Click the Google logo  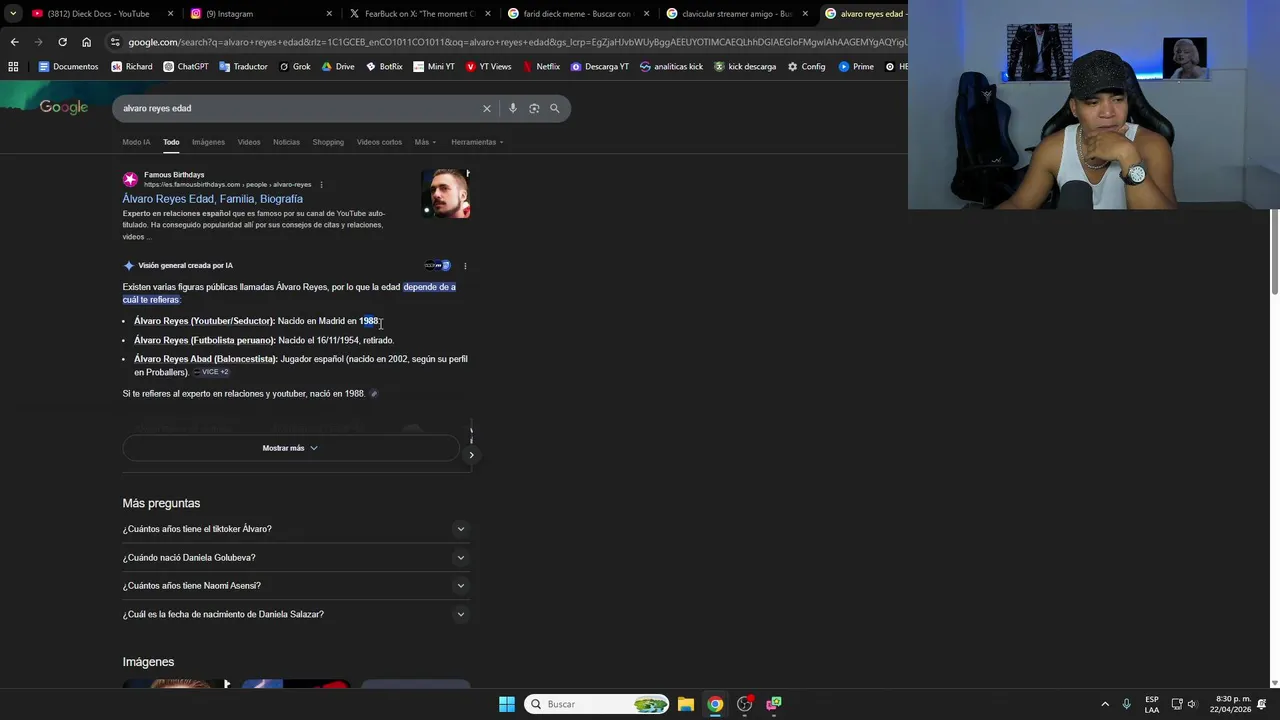(64, 108)
